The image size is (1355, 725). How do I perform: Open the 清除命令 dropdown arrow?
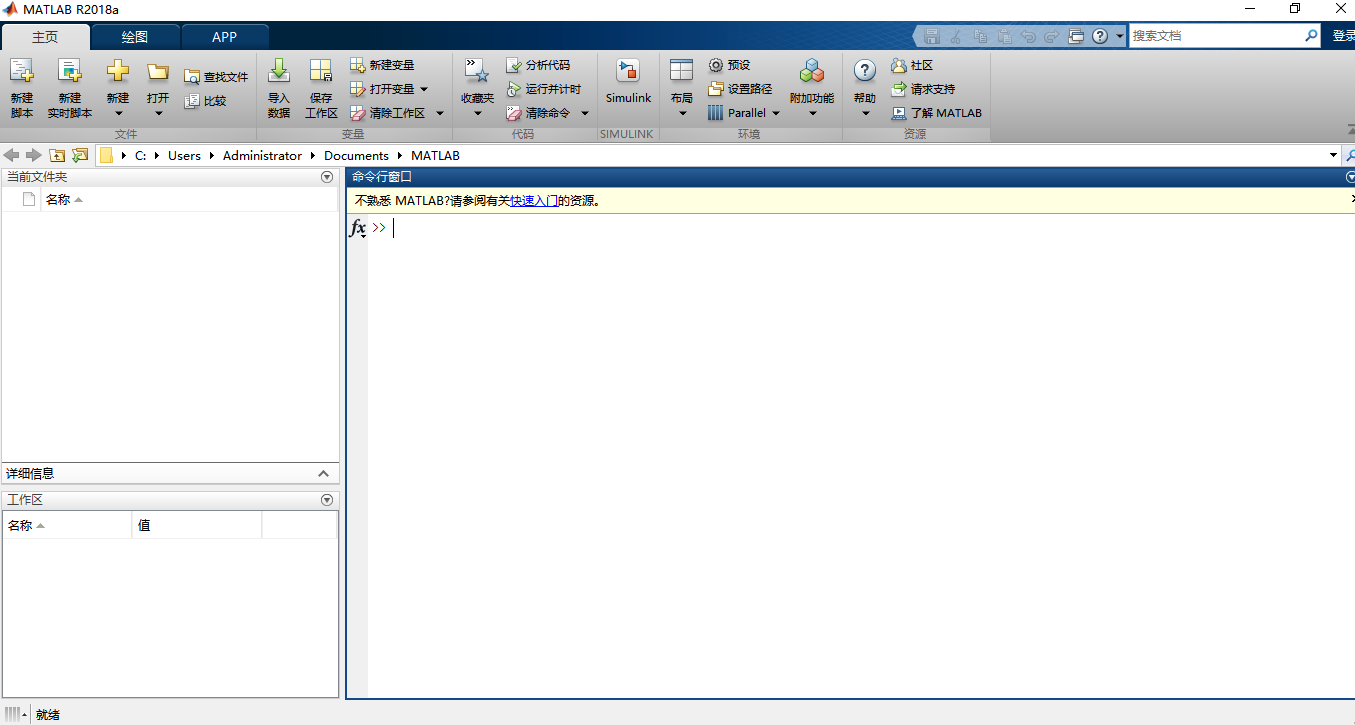tap(585, 113)
